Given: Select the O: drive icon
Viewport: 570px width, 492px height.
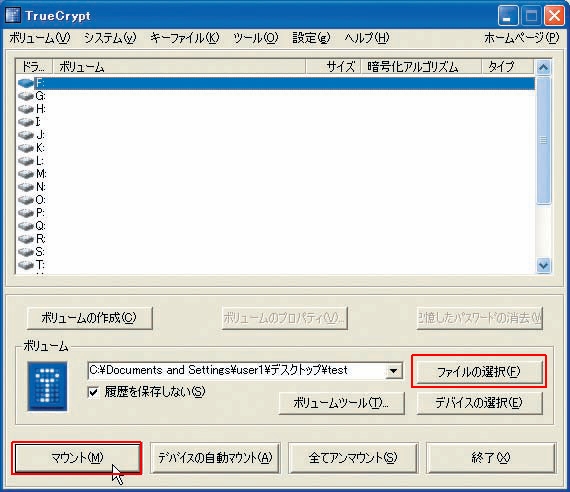Looking at the screenshot, I should tap(25, 200).
